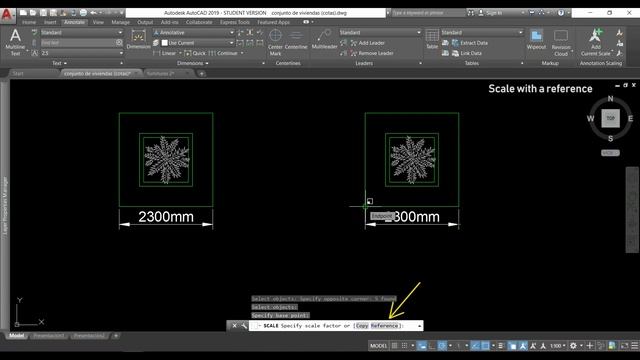The width and height of the screenshot is (640, 360).
Task: Open the text height 2.5 dropdown
Action: 82,53
